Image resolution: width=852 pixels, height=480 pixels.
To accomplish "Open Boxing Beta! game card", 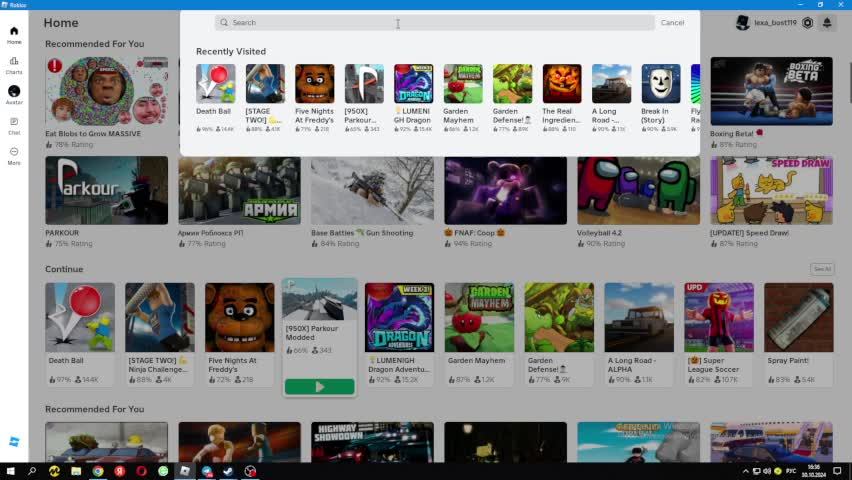I will click(771, 102).
